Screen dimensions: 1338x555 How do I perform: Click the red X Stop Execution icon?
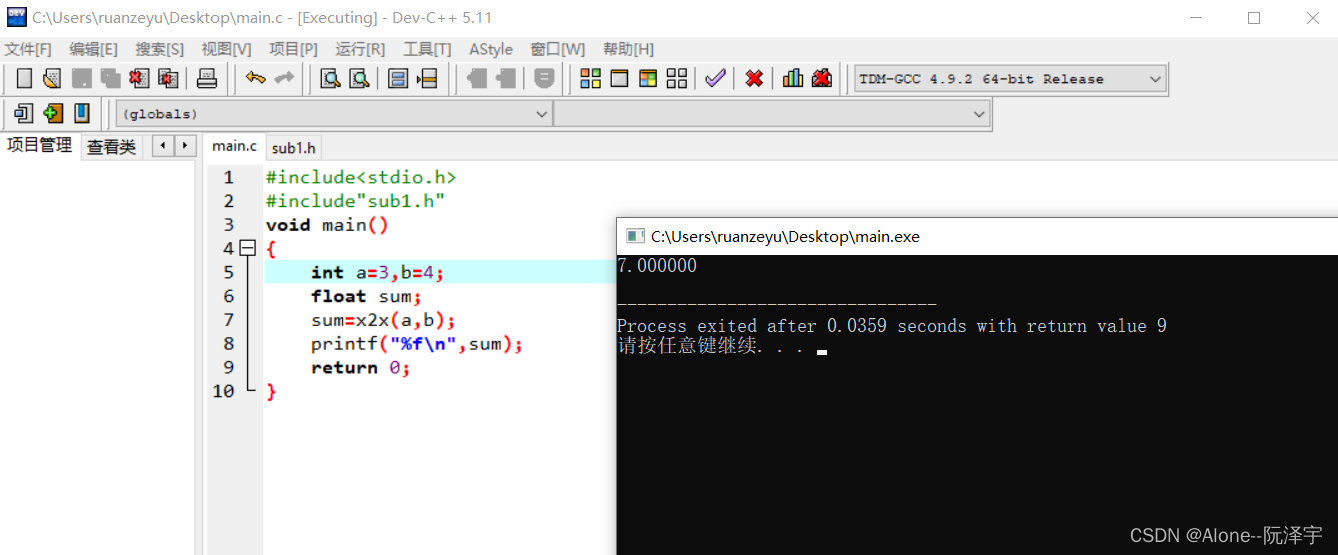pyautogui.click(x=754, y=78)
